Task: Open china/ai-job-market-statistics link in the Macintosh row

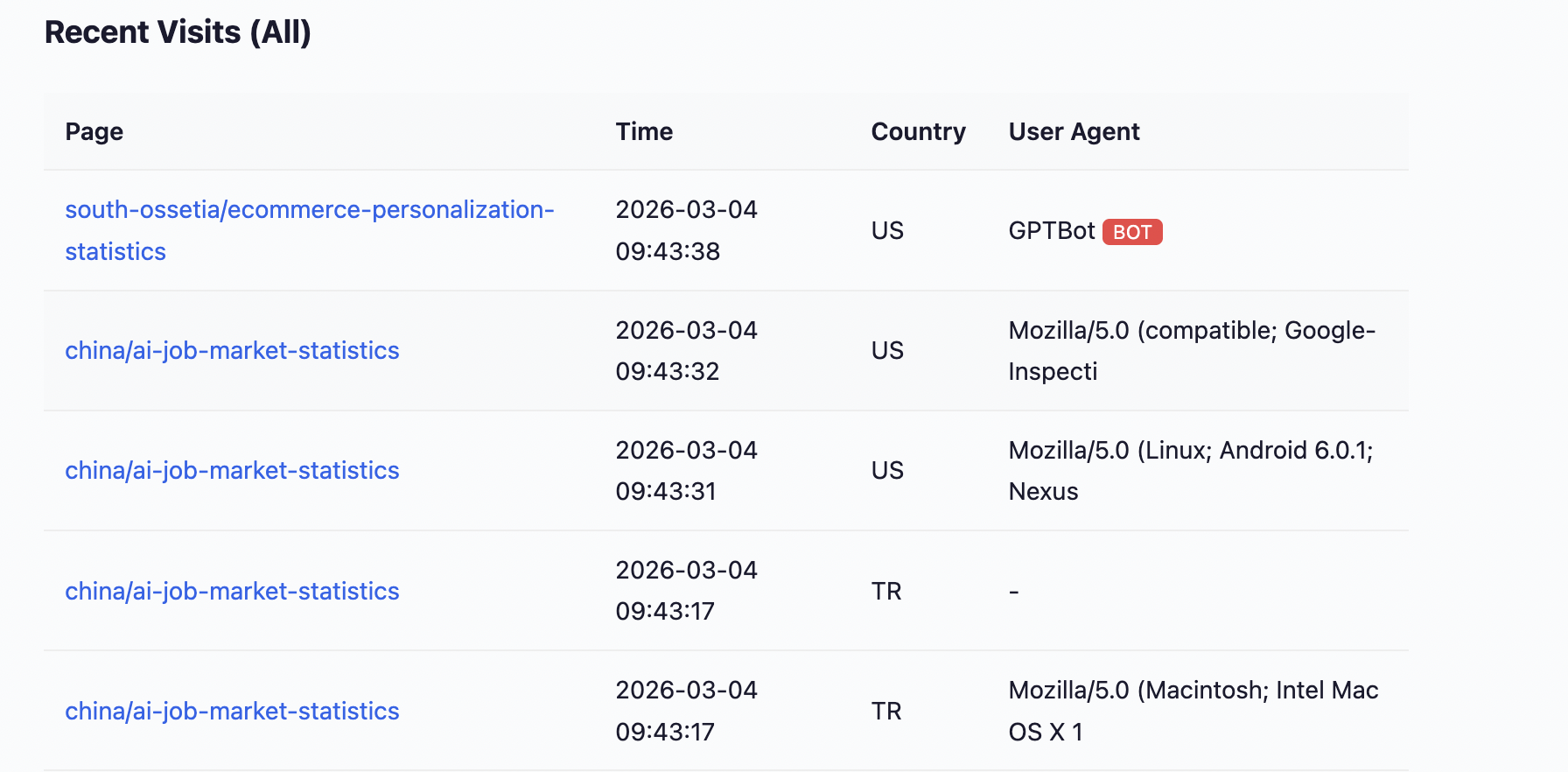Action: tap(232, 712)
